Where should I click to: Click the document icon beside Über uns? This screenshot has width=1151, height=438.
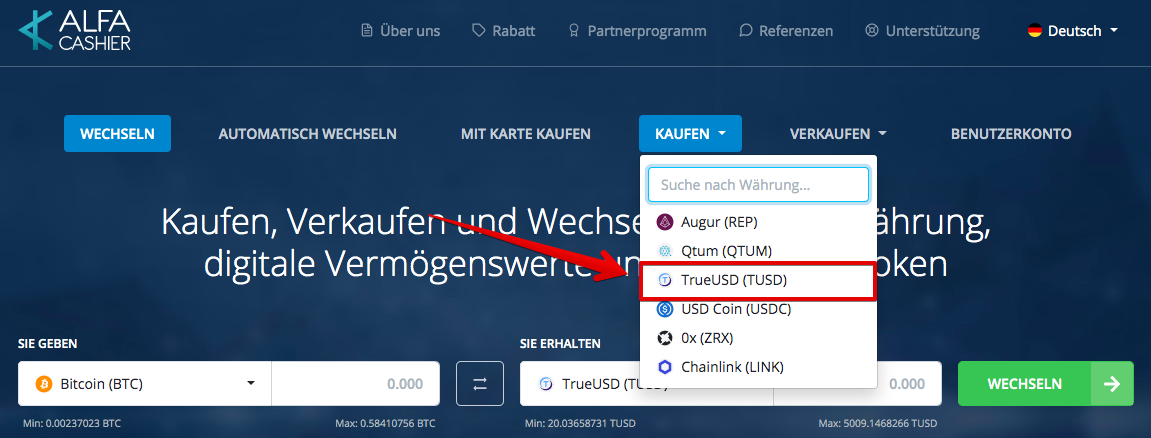point(367,31)
